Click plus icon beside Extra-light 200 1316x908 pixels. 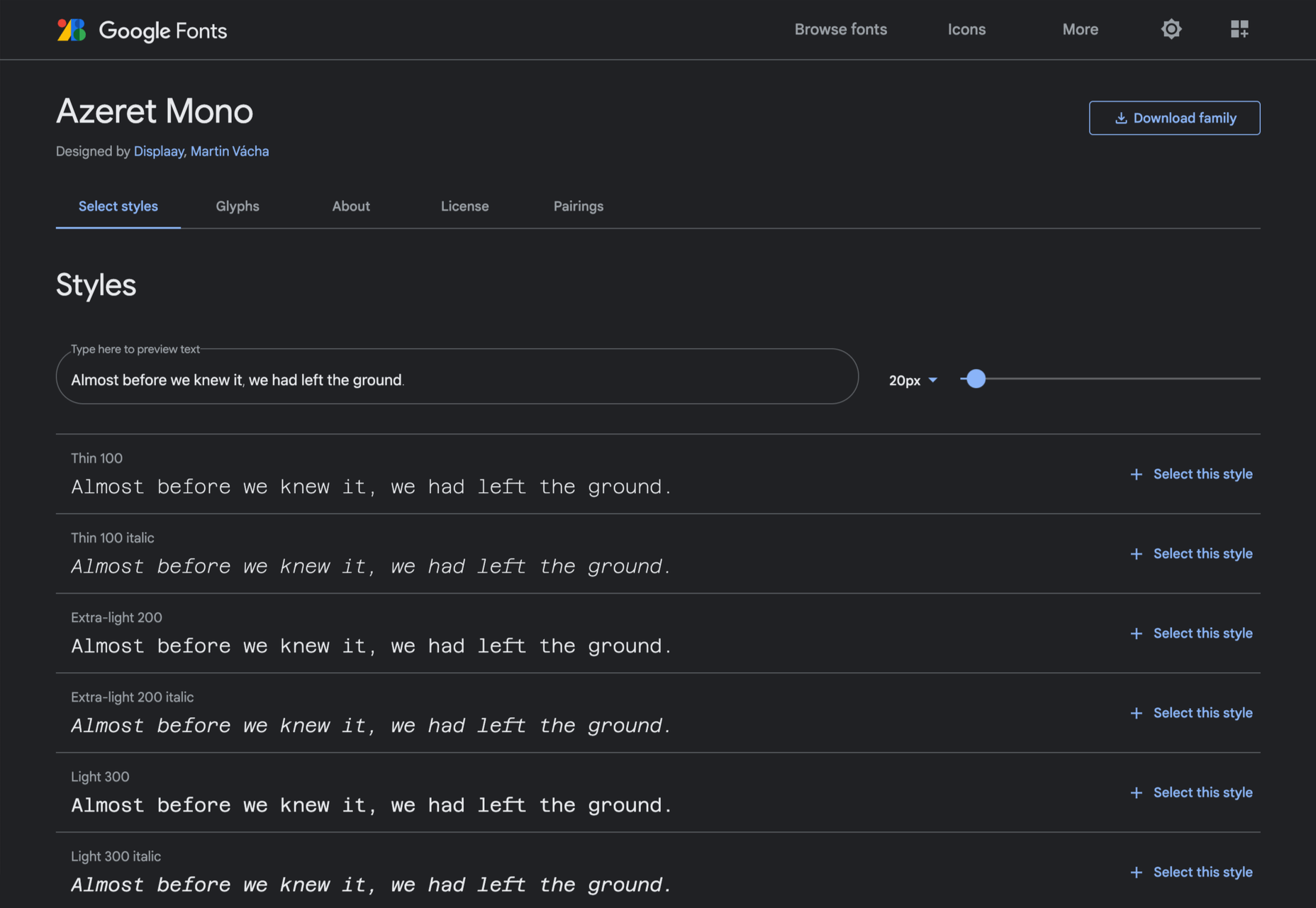pyautogui.click(x=1136, y=633)
